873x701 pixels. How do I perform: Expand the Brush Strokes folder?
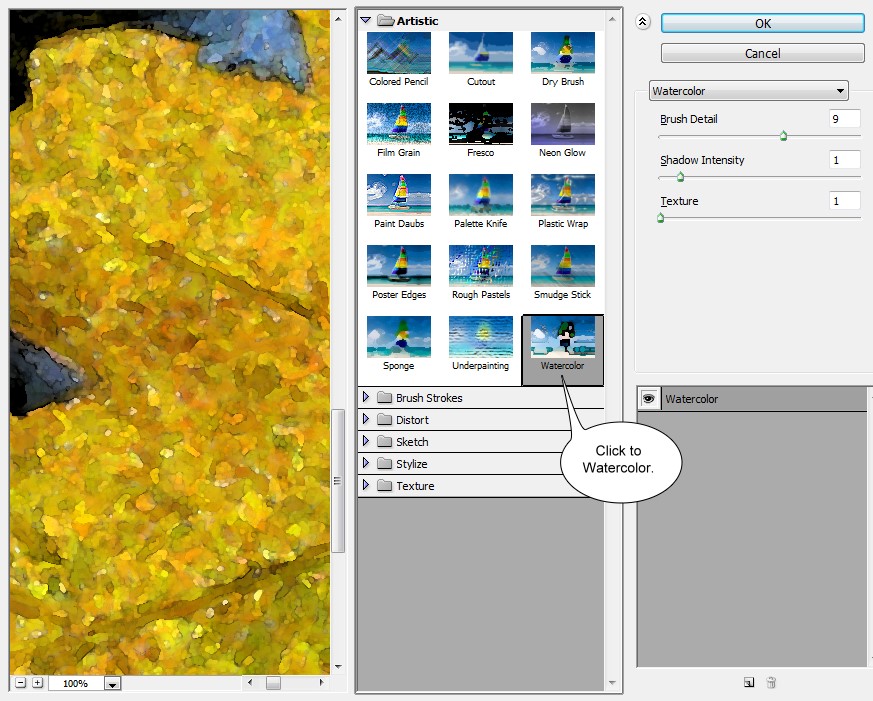(x=366, y=398)
